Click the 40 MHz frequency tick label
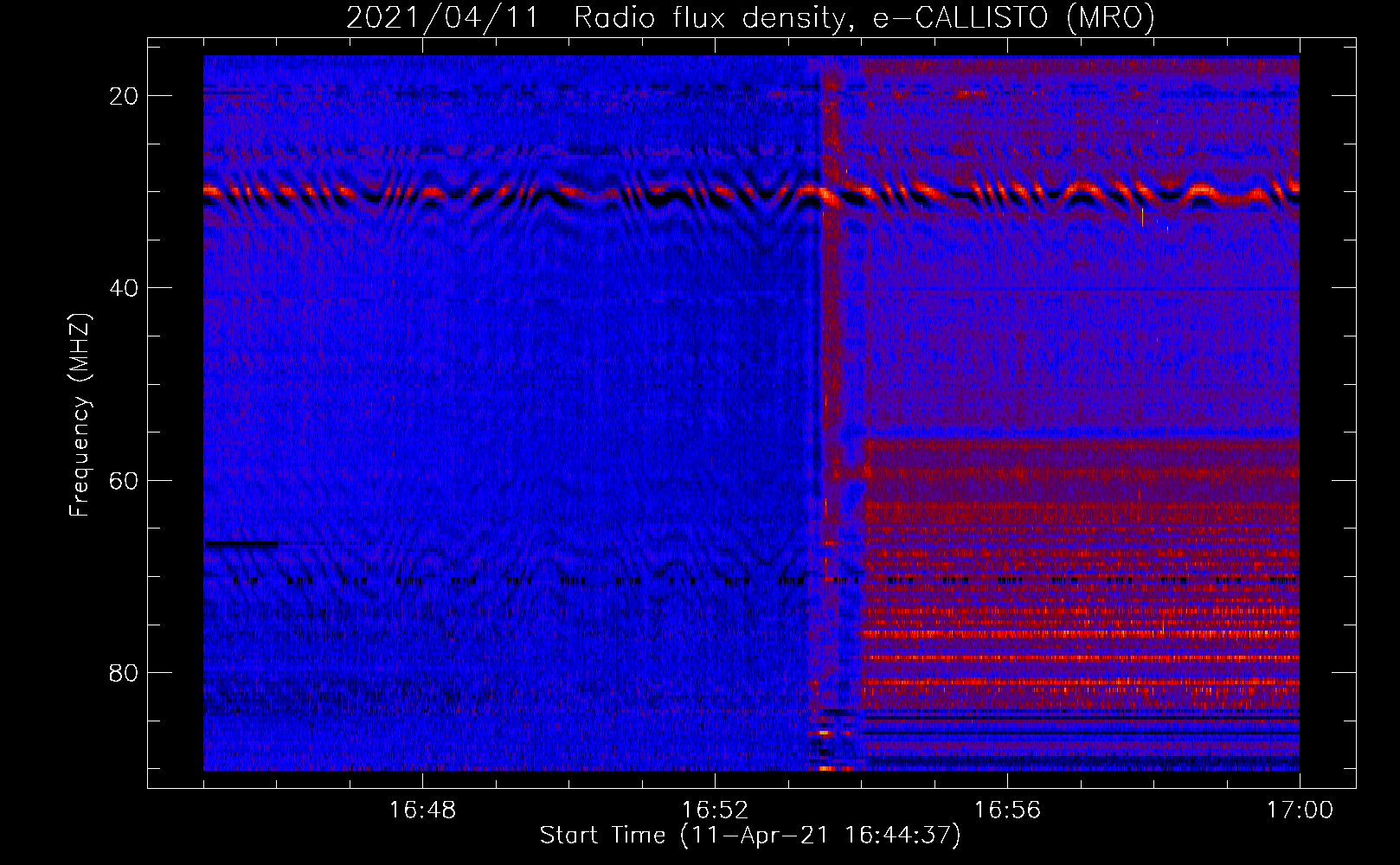 [x=124, y=288]
